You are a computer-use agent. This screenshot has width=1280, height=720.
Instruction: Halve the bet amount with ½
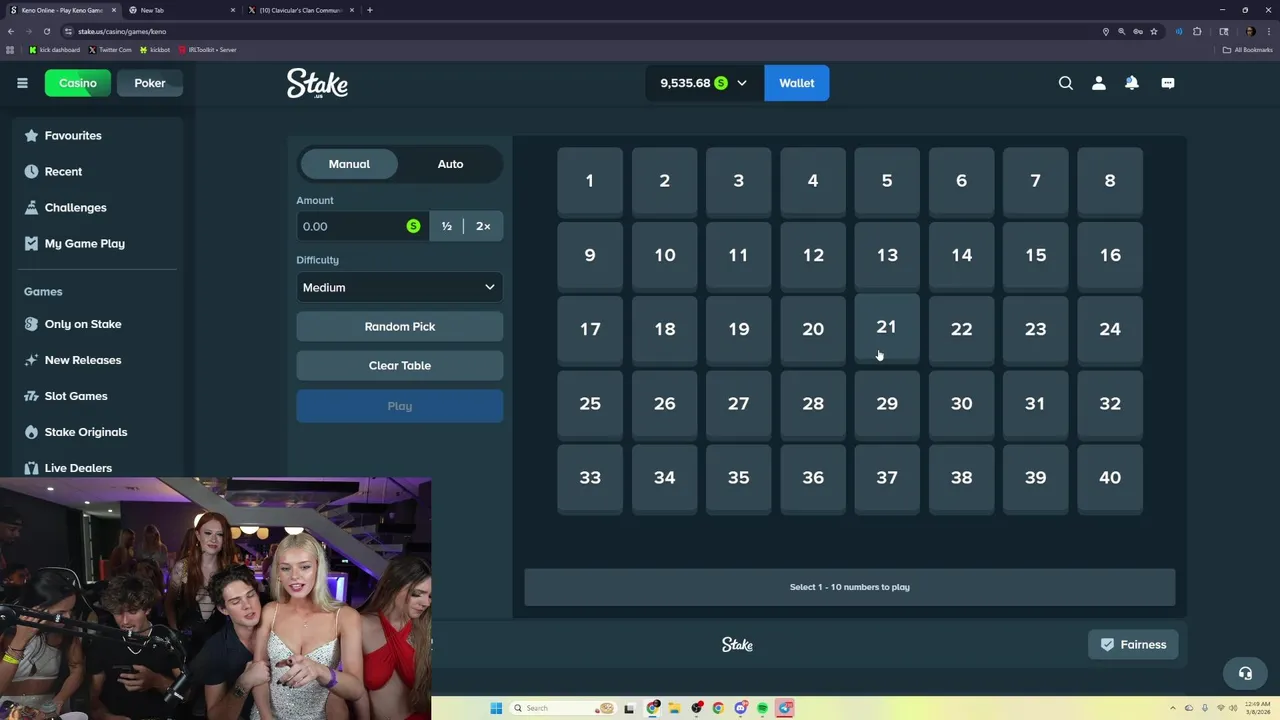tap(447, 226)
